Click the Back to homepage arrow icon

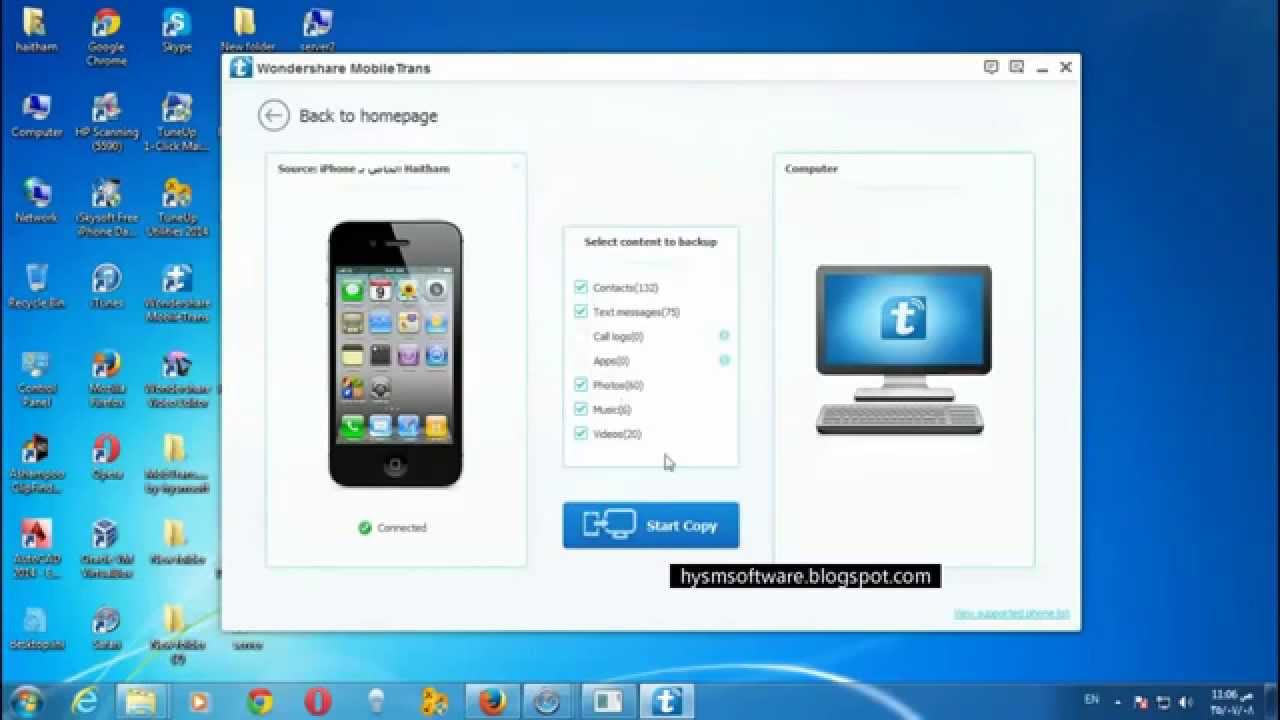pyautogui.click(x=273, y=116)
